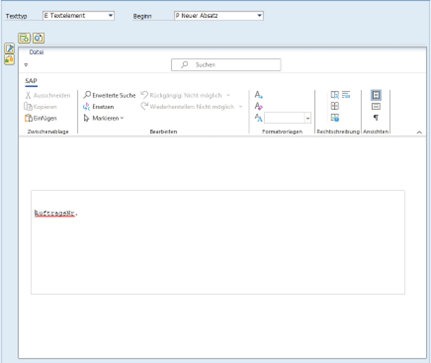Open the Formatvorlagen style dropdown arrow

point(308,118)
